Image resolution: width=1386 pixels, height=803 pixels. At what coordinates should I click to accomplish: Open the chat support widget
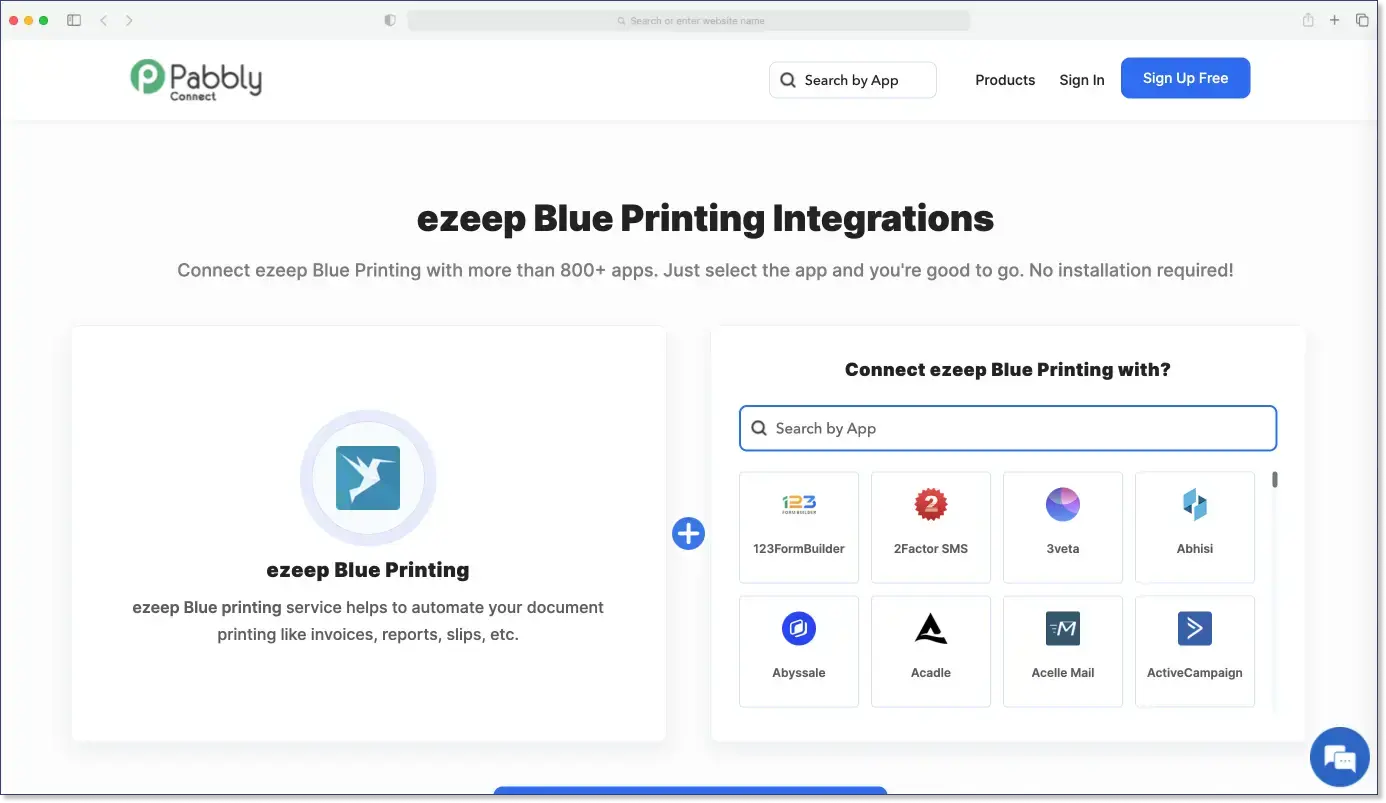(1339, 757)
